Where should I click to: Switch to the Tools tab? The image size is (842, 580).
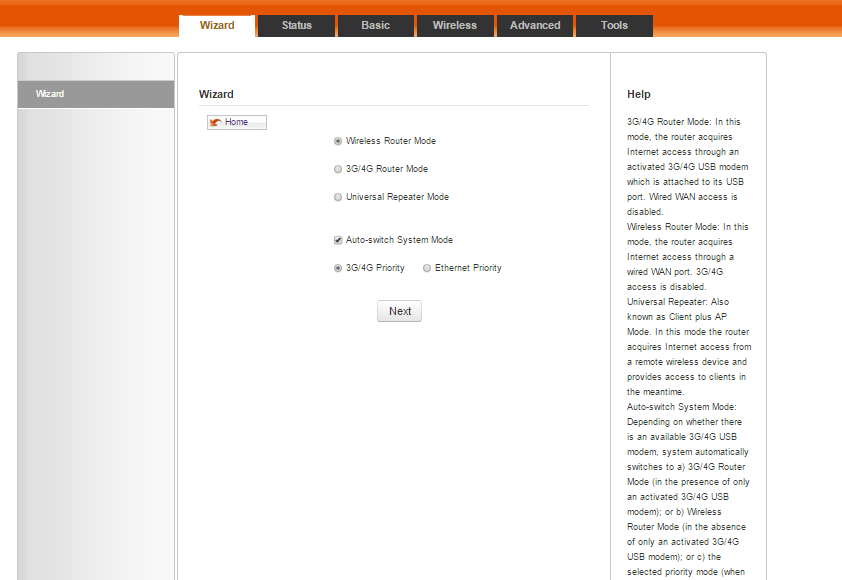click(614, 25)
